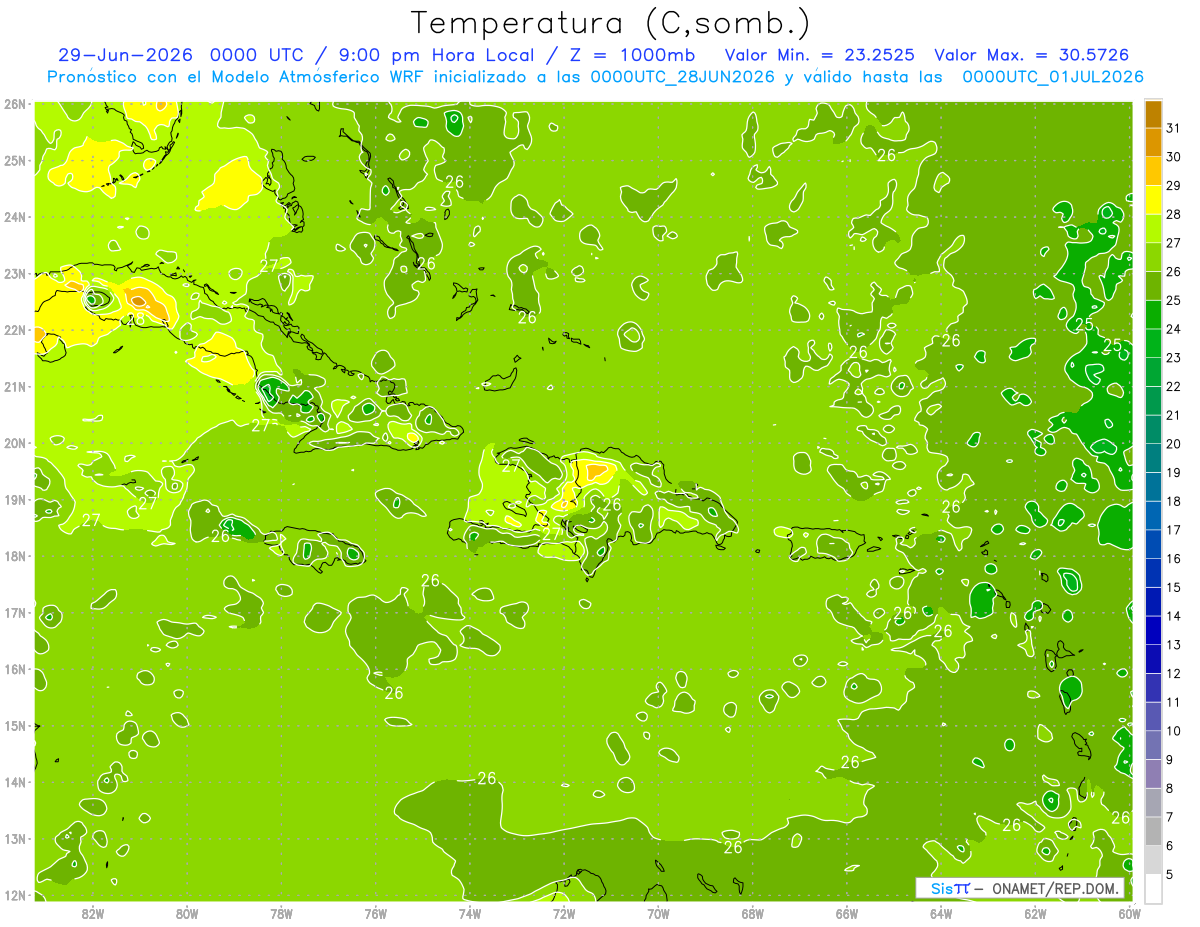This screenshot has width=1200, height=927.
Task: Click the 82W longitude axis label
Action: (x=92, y=912)
